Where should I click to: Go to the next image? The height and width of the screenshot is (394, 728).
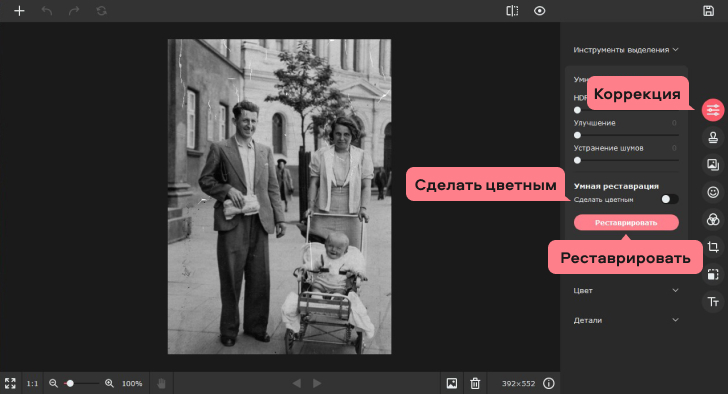click(317, 383)
